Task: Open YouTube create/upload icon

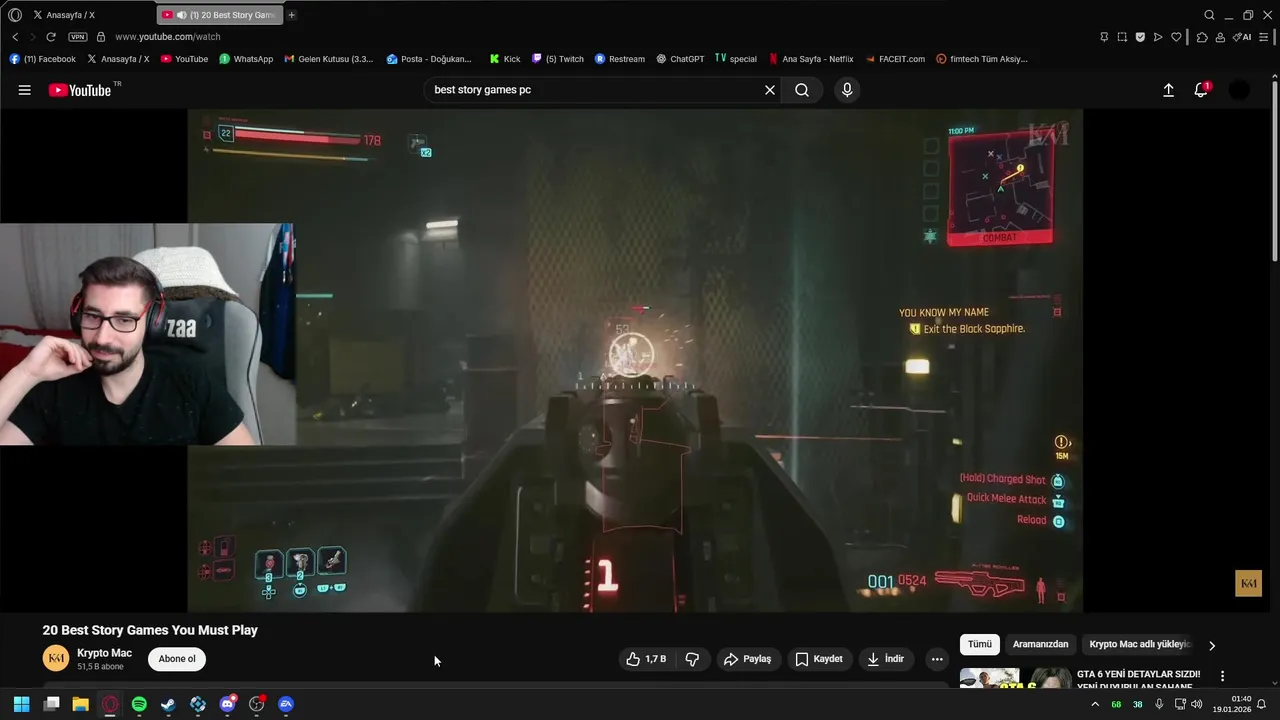Action: (1168, 90)
